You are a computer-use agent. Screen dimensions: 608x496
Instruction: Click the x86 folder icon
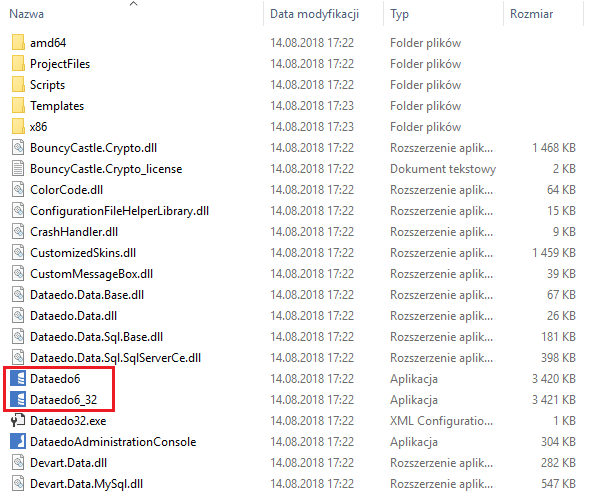pyautogui.click(x=18, y=127)
